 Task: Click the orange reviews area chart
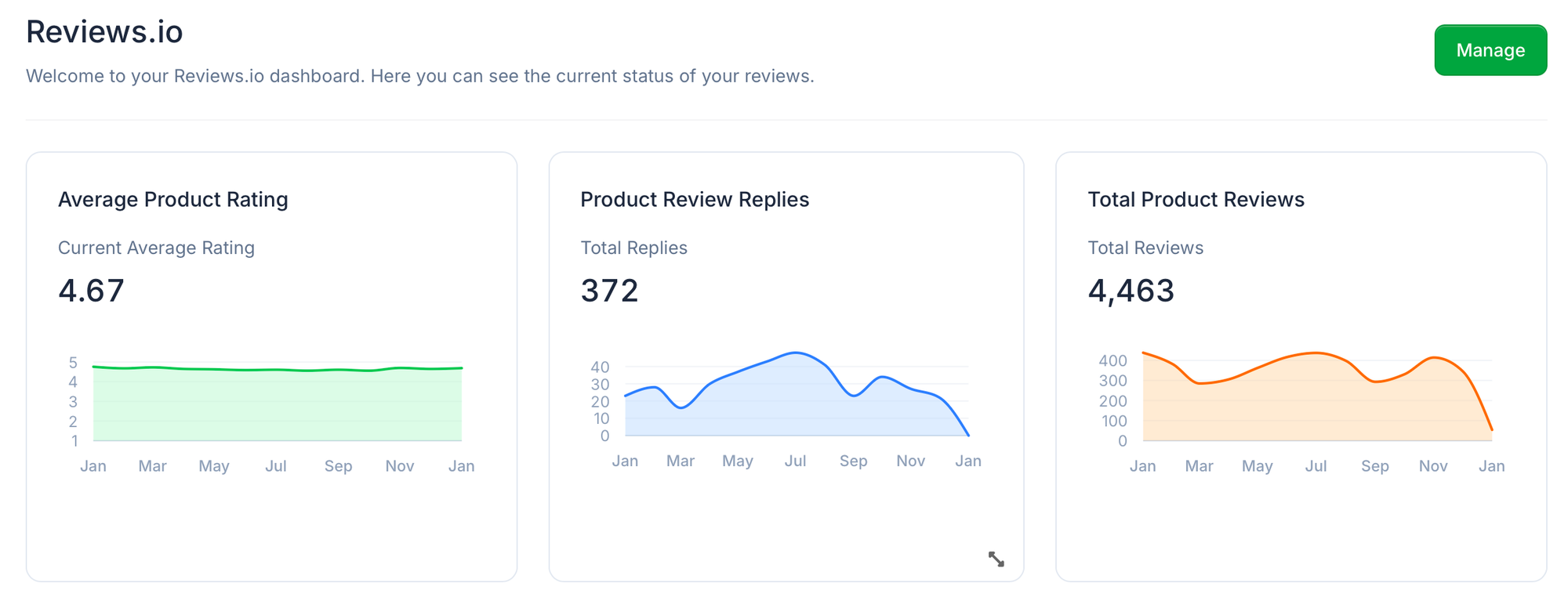tap(1317, 396)
